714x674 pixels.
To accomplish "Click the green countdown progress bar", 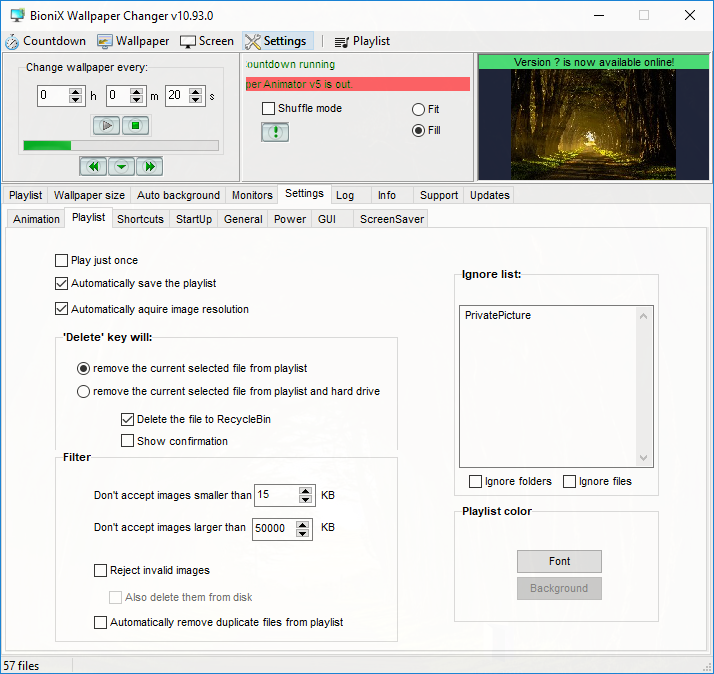I will [x=121, y=145].
